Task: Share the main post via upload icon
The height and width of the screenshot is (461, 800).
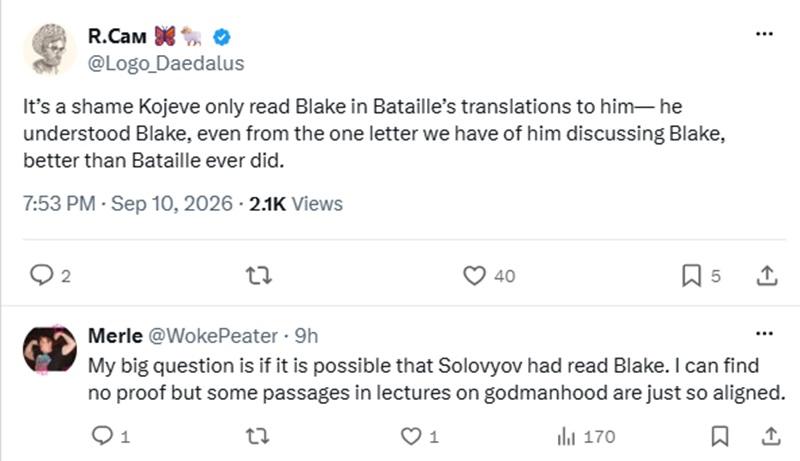Action: tap(766, 276)
